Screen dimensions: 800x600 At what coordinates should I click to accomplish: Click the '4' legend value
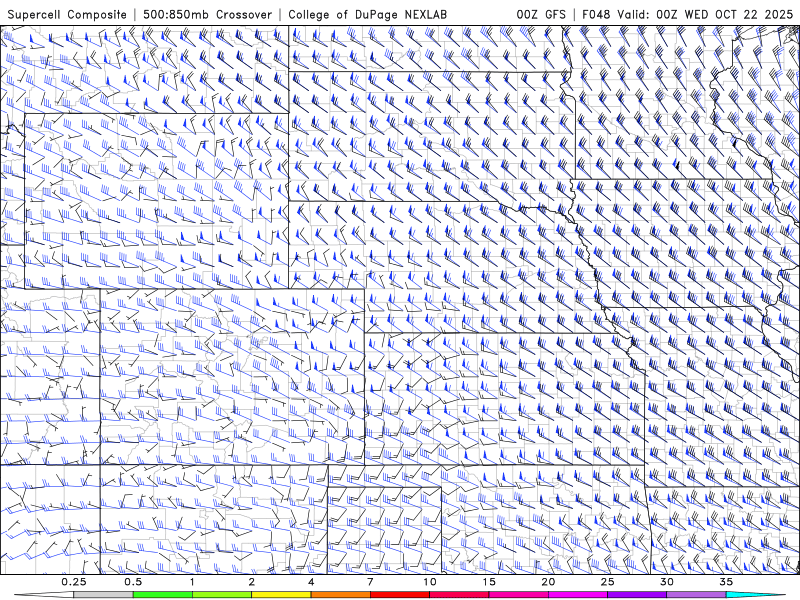(311, 582)
